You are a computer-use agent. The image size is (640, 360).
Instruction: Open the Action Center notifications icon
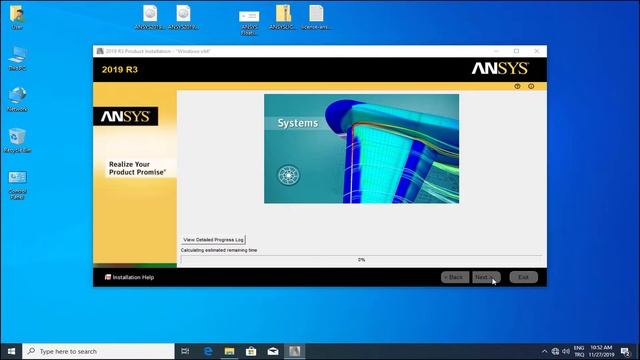(x=625, y=351)
